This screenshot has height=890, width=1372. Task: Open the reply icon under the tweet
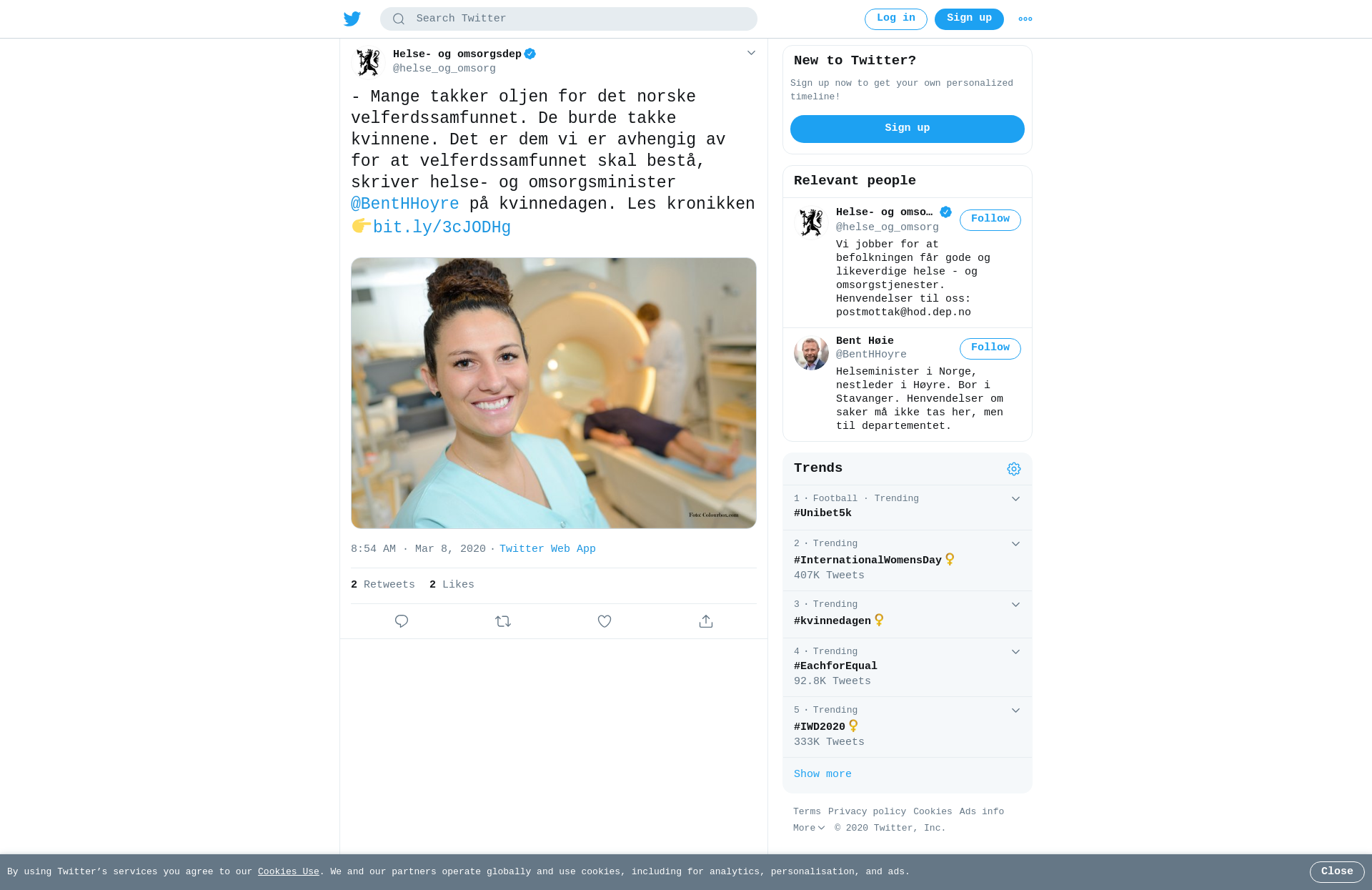[x=402, y=621]
